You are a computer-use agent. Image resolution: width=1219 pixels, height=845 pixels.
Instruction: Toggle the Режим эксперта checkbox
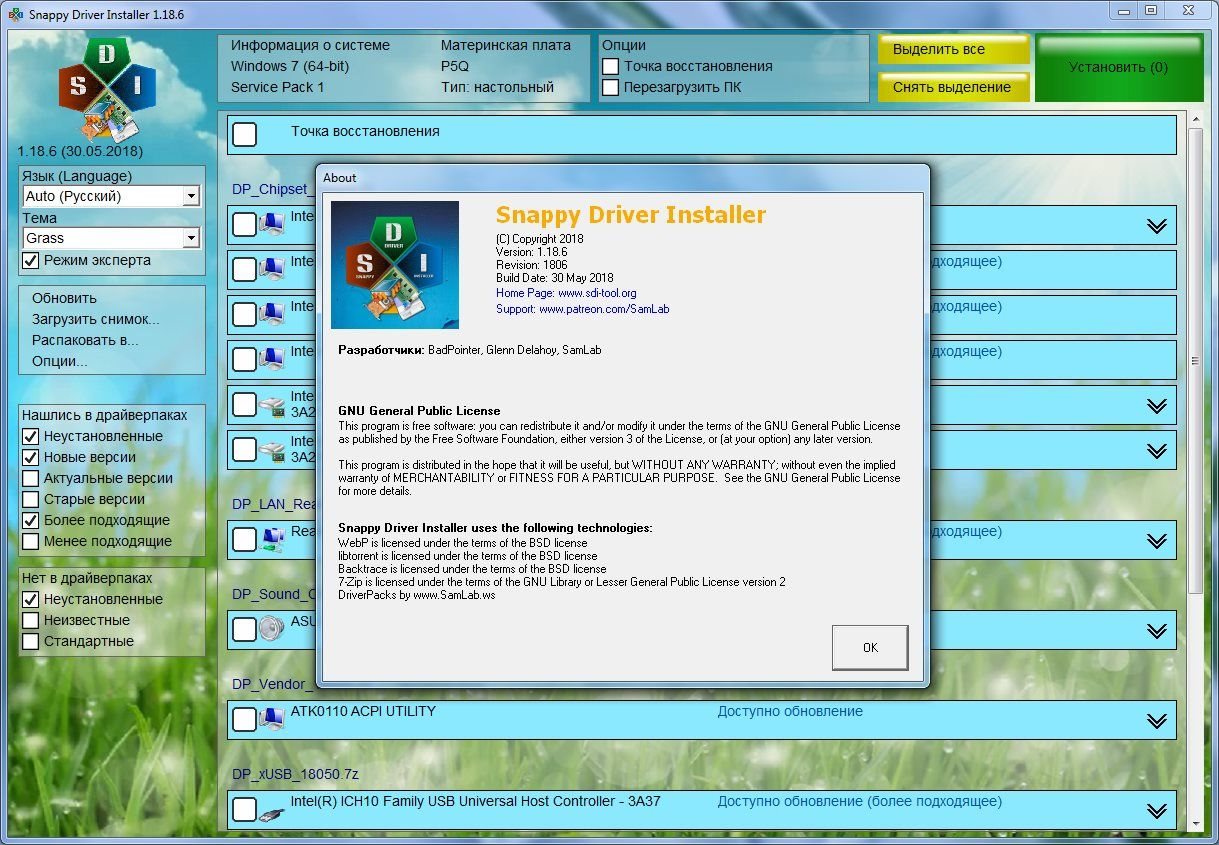pyautogui.click(x=31, y=260)
